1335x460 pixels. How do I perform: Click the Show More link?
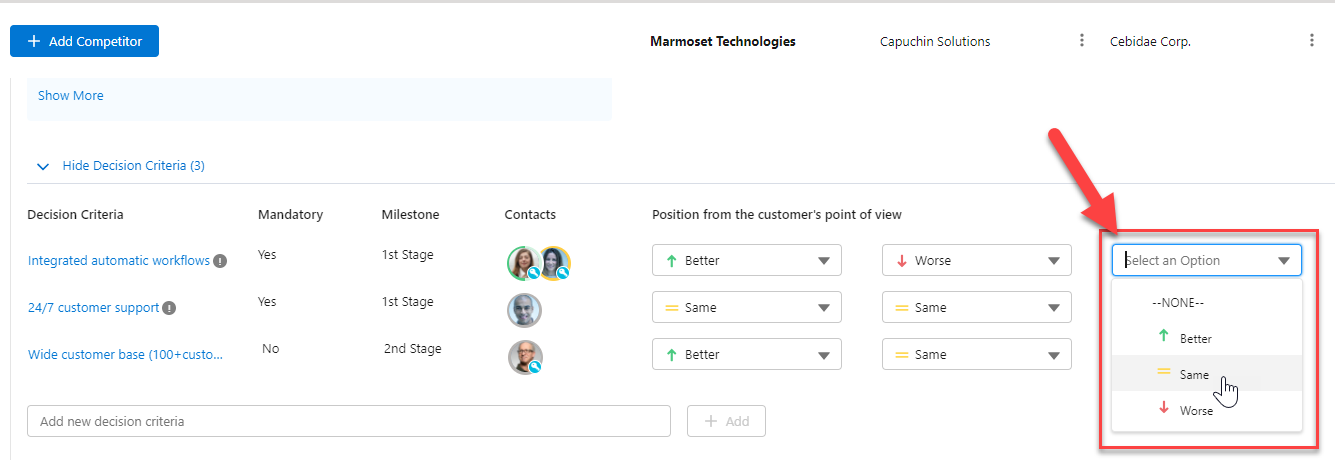(71, 96)
